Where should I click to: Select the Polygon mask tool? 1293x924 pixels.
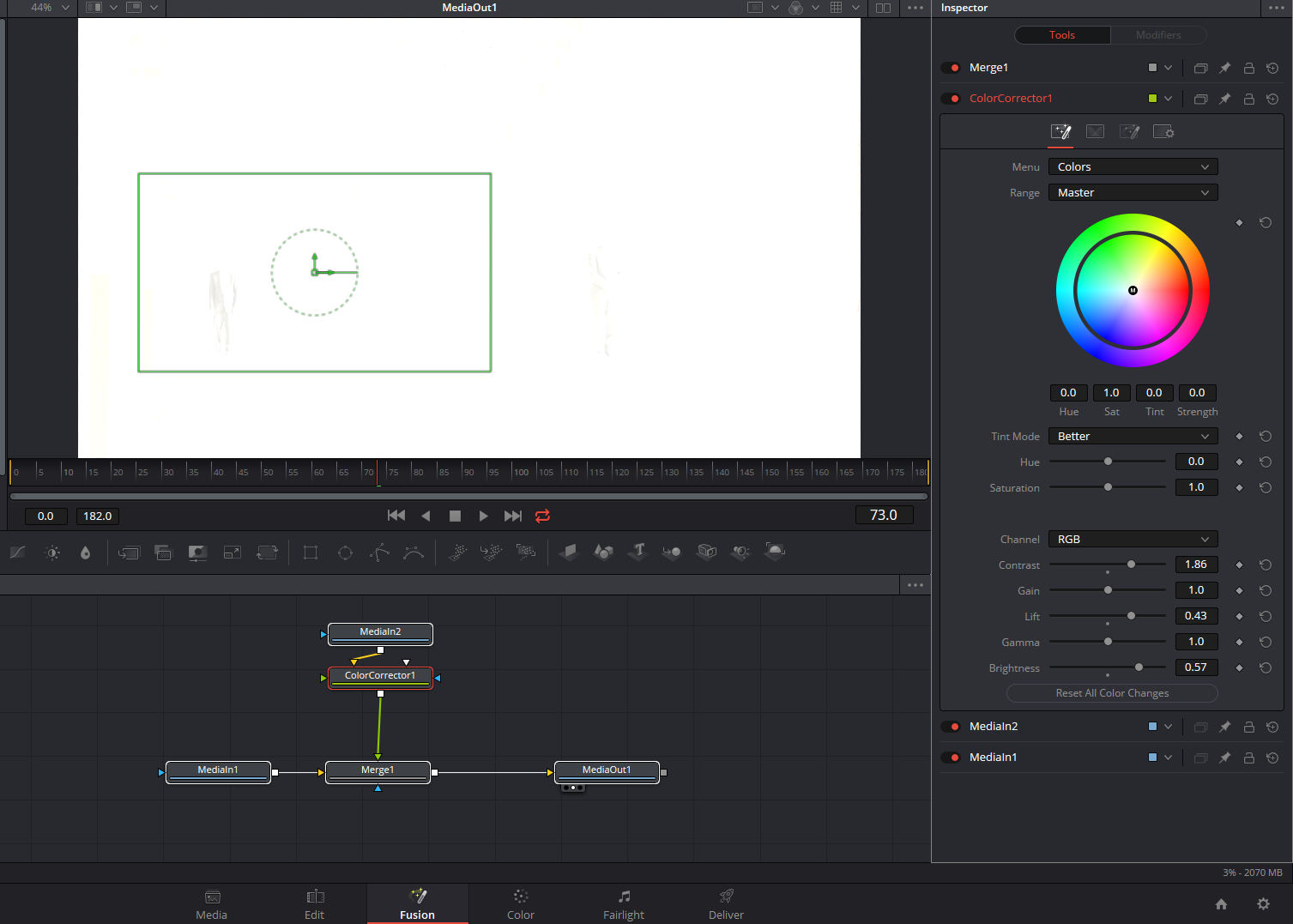[379, 553]
